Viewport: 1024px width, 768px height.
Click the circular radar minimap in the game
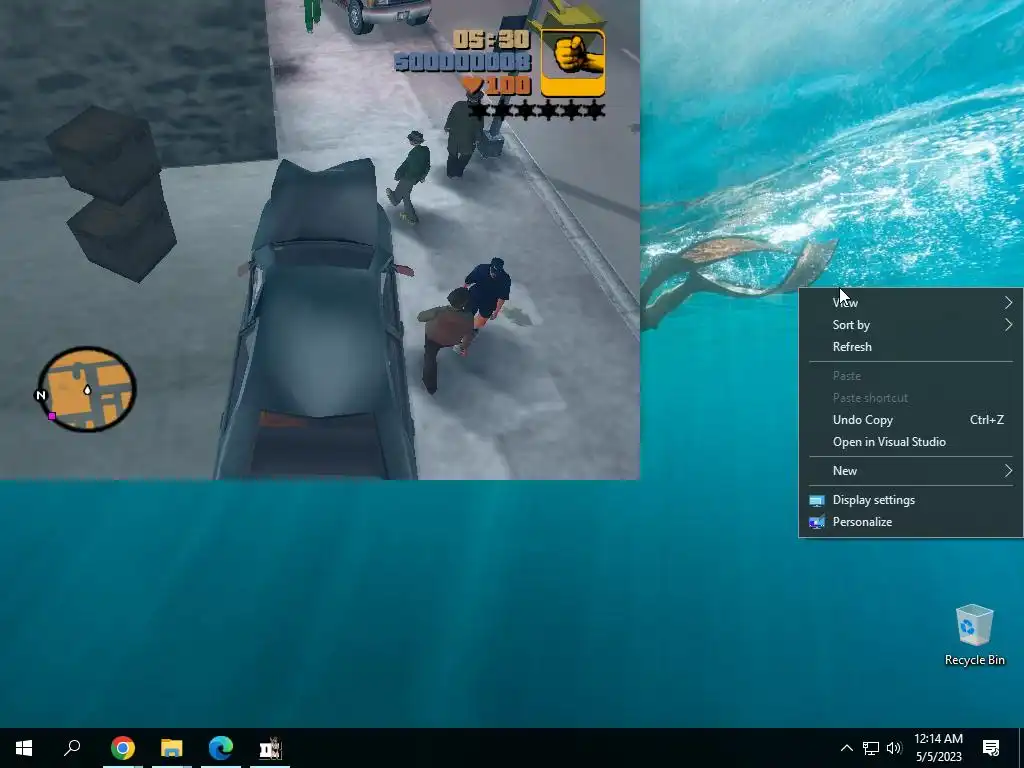[87, 389]
